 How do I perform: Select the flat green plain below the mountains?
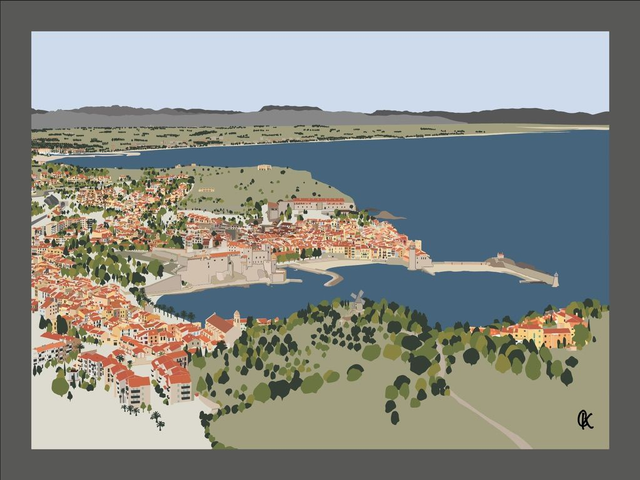click(300, 135)
